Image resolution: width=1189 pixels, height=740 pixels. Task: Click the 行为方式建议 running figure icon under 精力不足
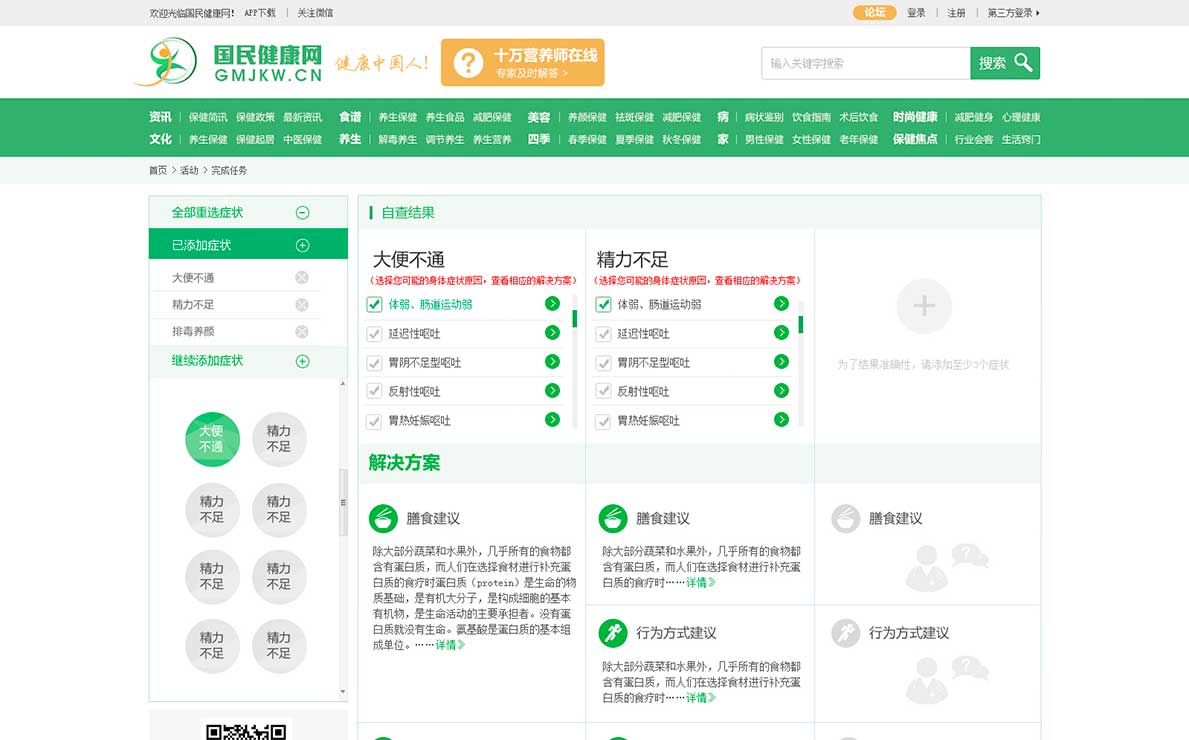pyautogui.click(x=613, y=633)
